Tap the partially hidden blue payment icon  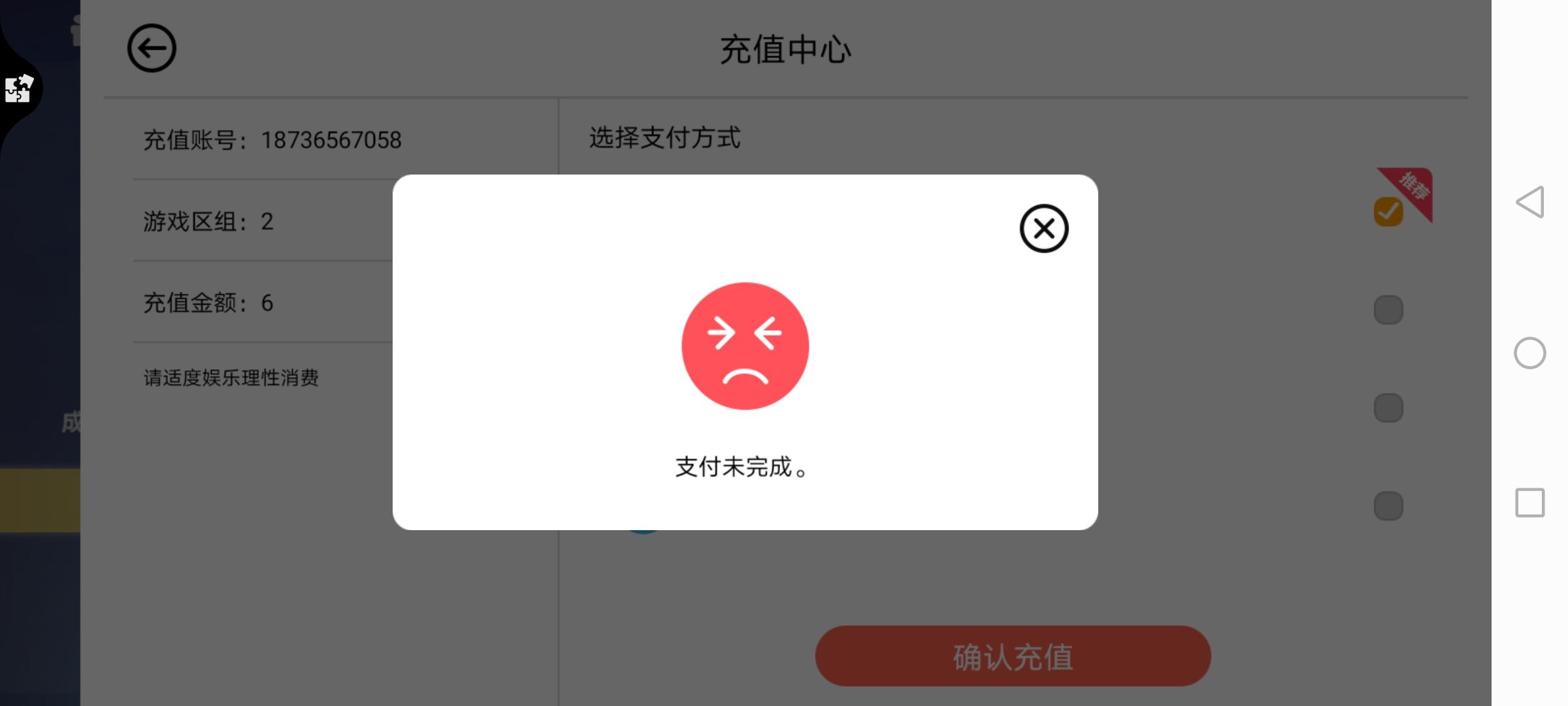point(643,531)
